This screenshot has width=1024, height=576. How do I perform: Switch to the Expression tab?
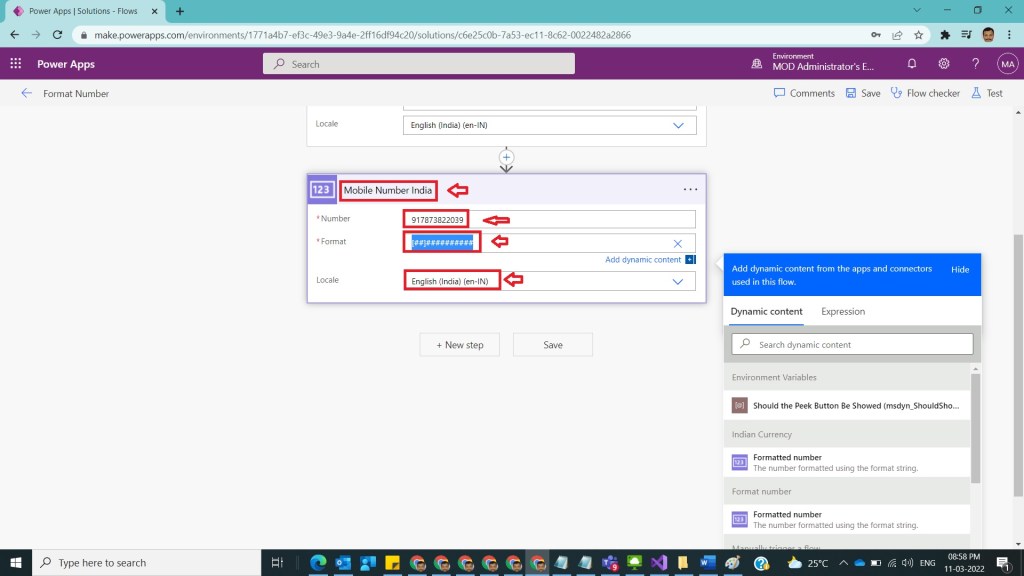click(843, 311)
